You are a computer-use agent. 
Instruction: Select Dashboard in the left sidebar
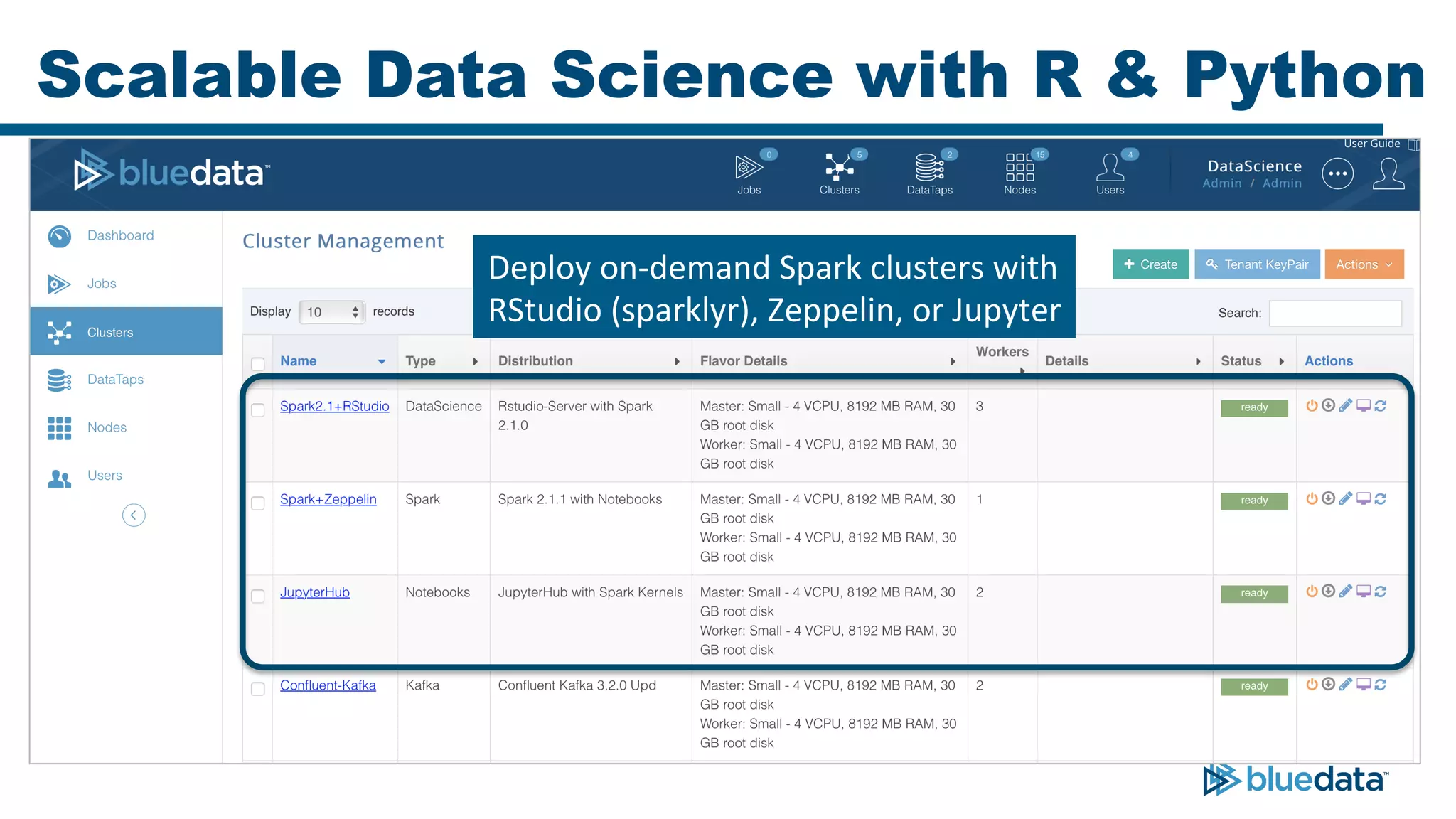(x=120, y=235)
